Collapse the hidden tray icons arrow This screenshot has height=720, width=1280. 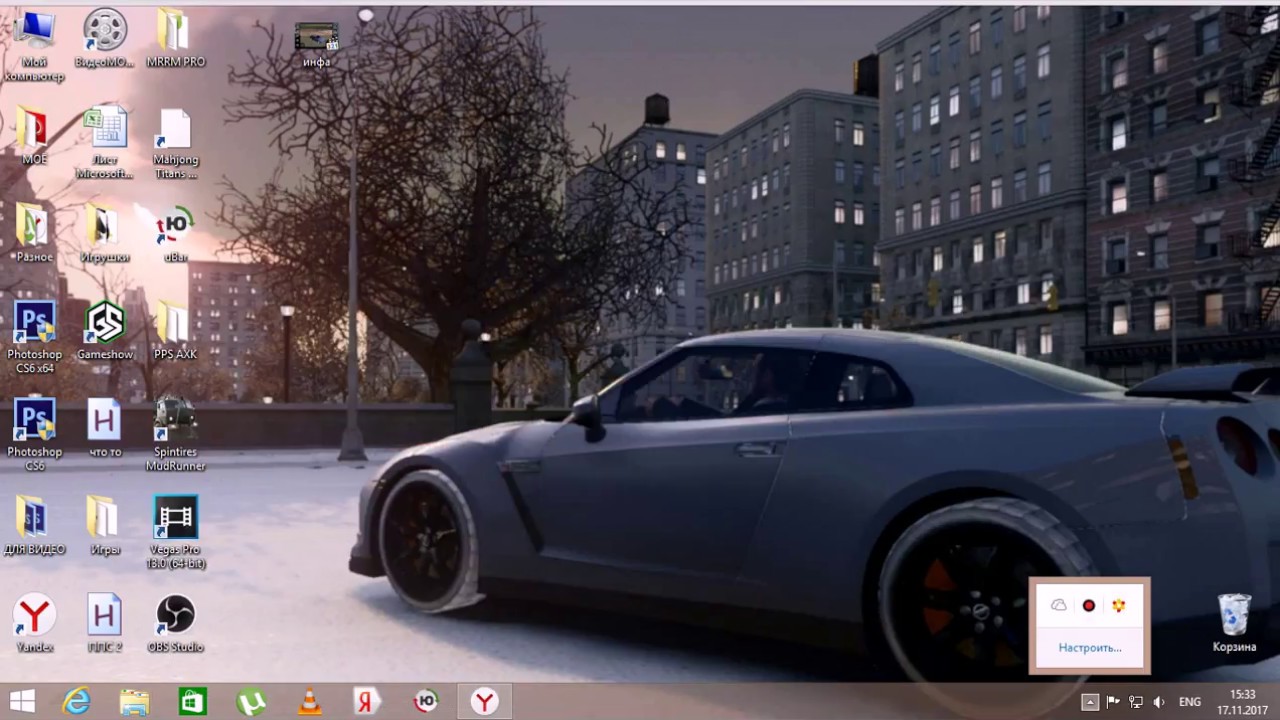[1090, 702]
